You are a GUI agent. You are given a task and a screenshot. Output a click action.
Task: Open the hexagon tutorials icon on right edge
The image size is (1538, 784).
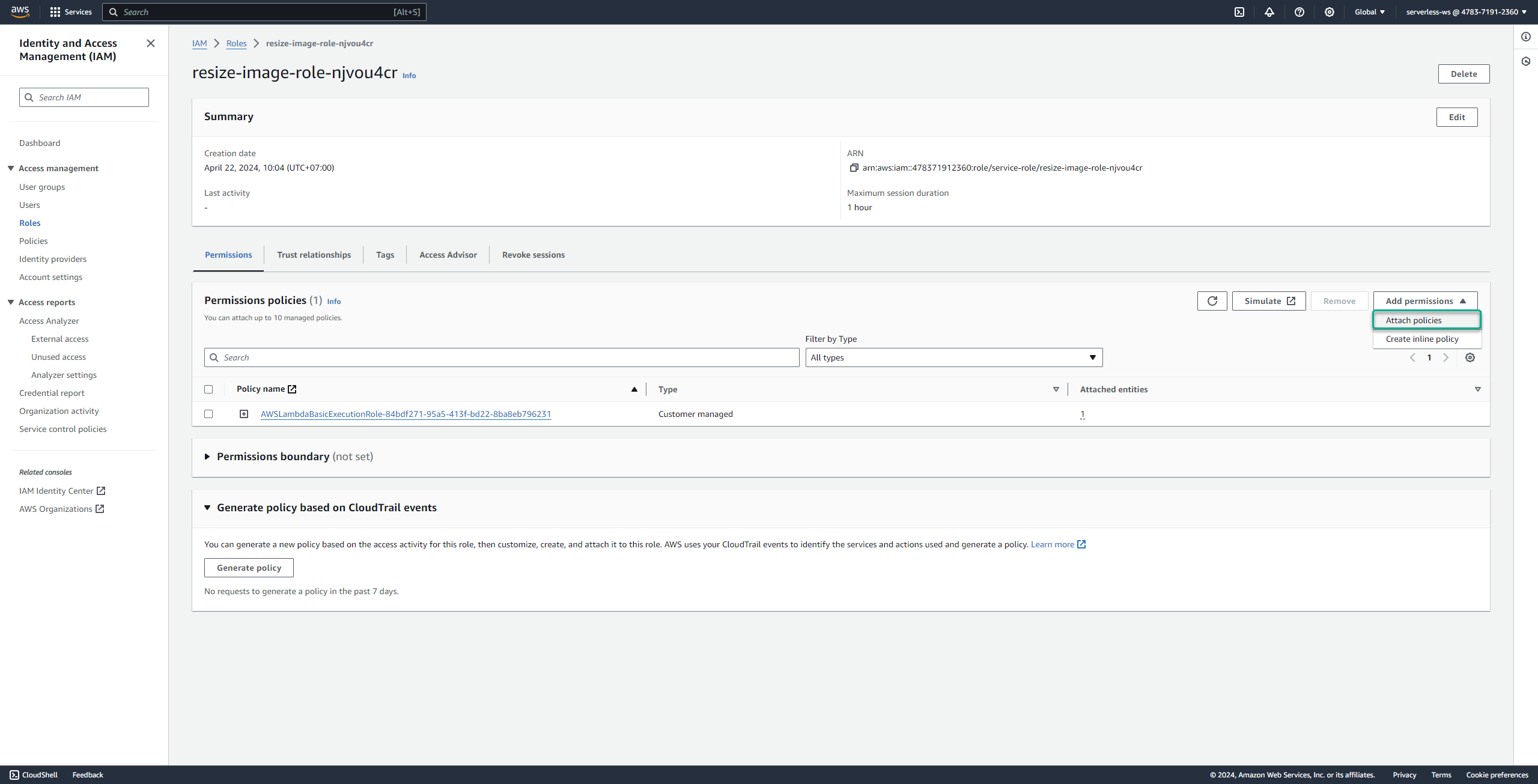1526,61
